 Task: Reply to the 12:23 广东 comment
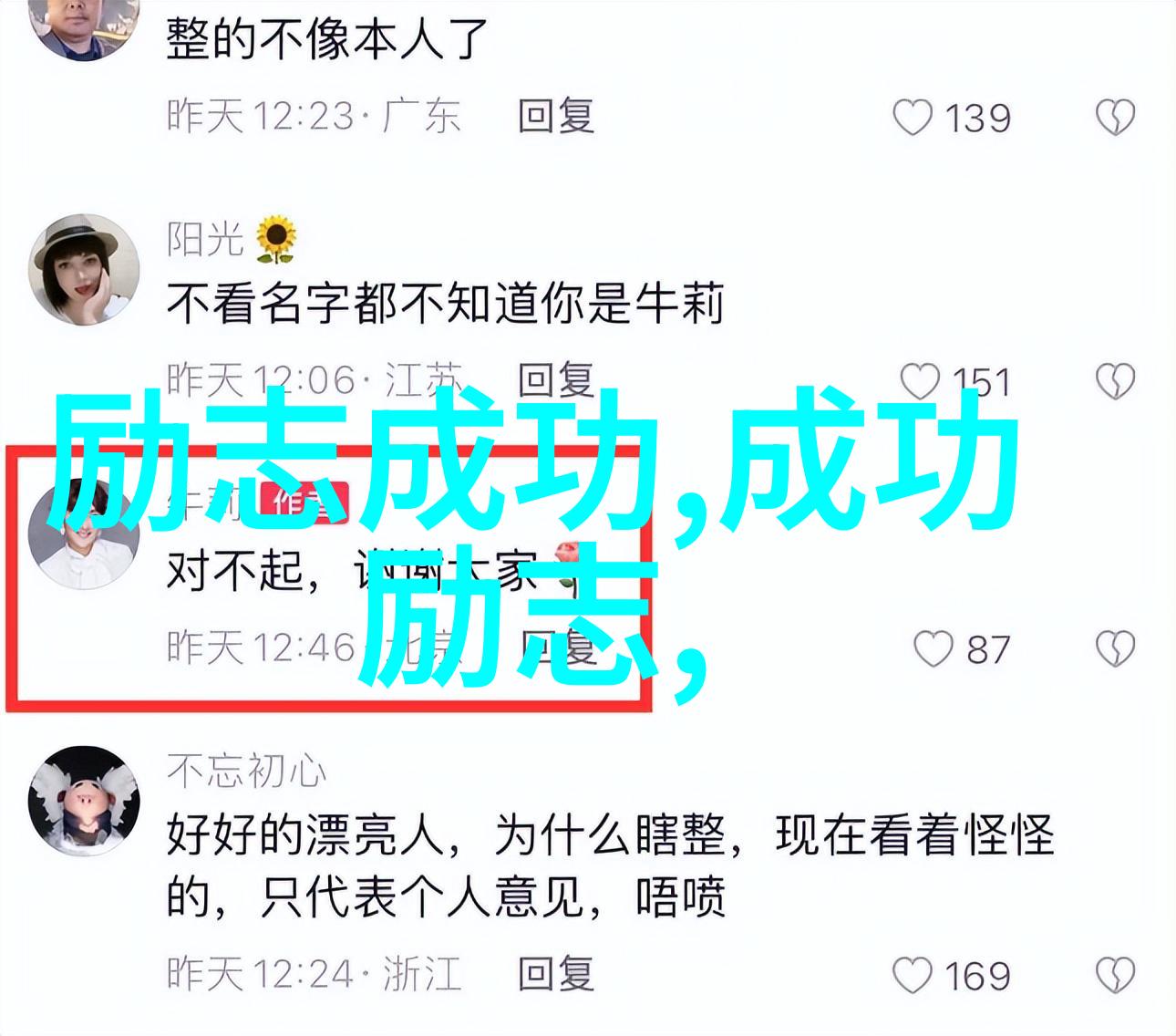[x=556, y=118]
